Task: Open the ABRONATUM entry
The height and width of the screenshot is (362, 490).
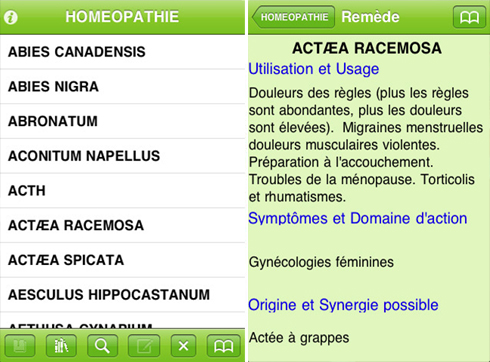Action: (122, 121)
